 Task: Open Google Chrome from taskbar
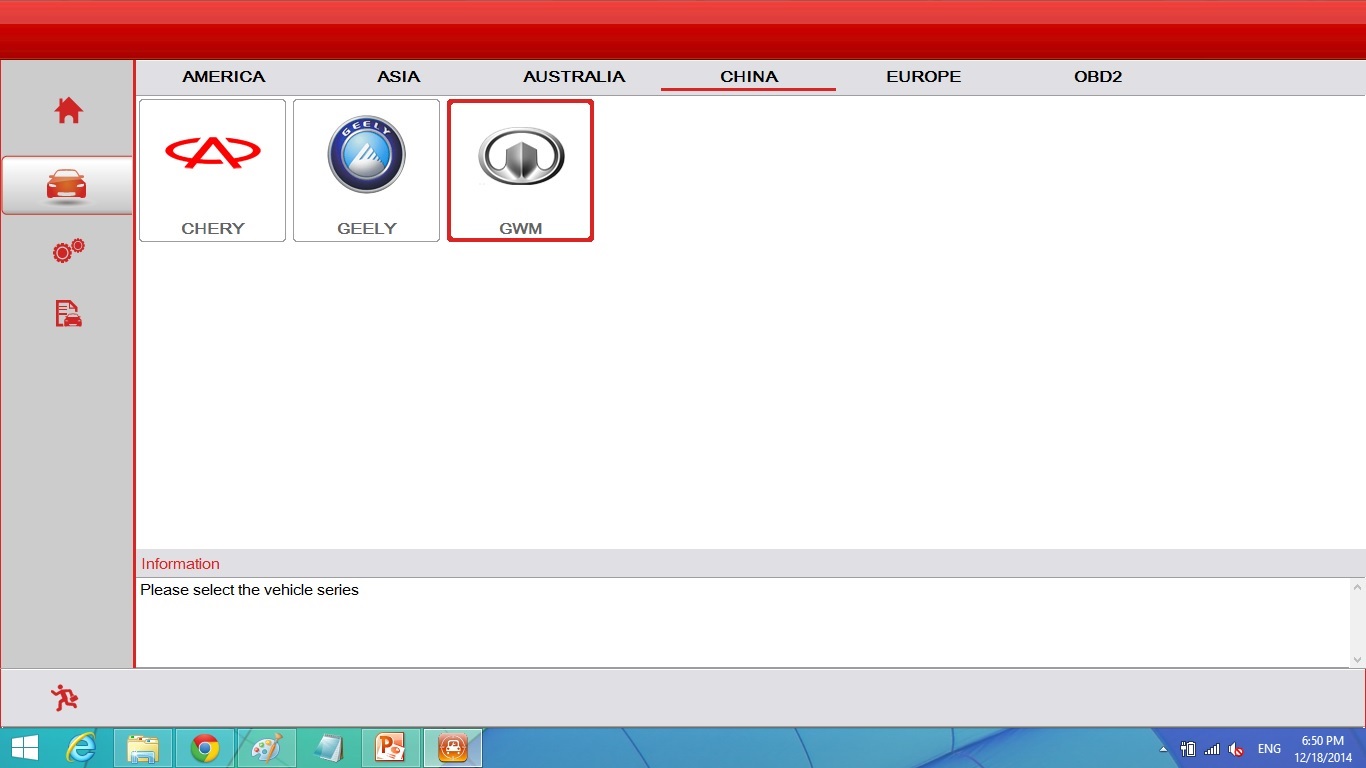205,747
